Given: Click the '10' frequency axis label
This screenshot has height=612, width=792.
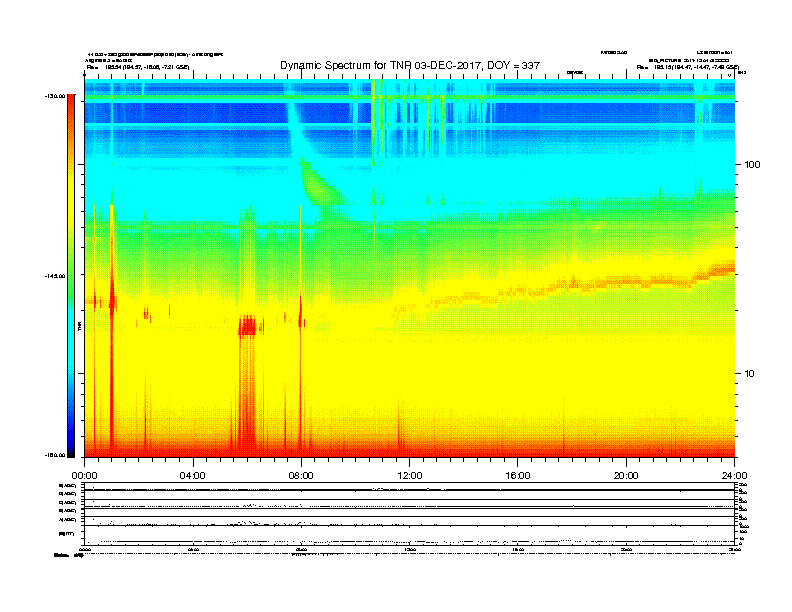Looking at the screenshot, I should click(x=749, y=374).
